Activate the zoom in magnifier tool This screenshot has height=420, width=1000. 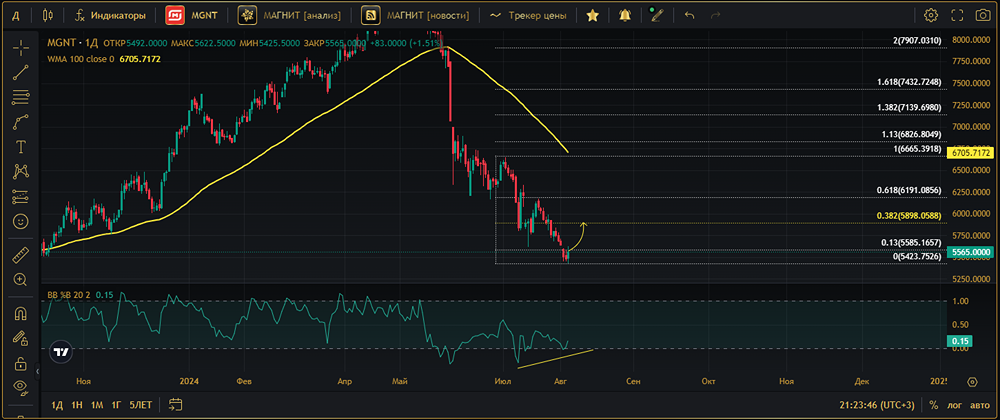click(20, 279)
